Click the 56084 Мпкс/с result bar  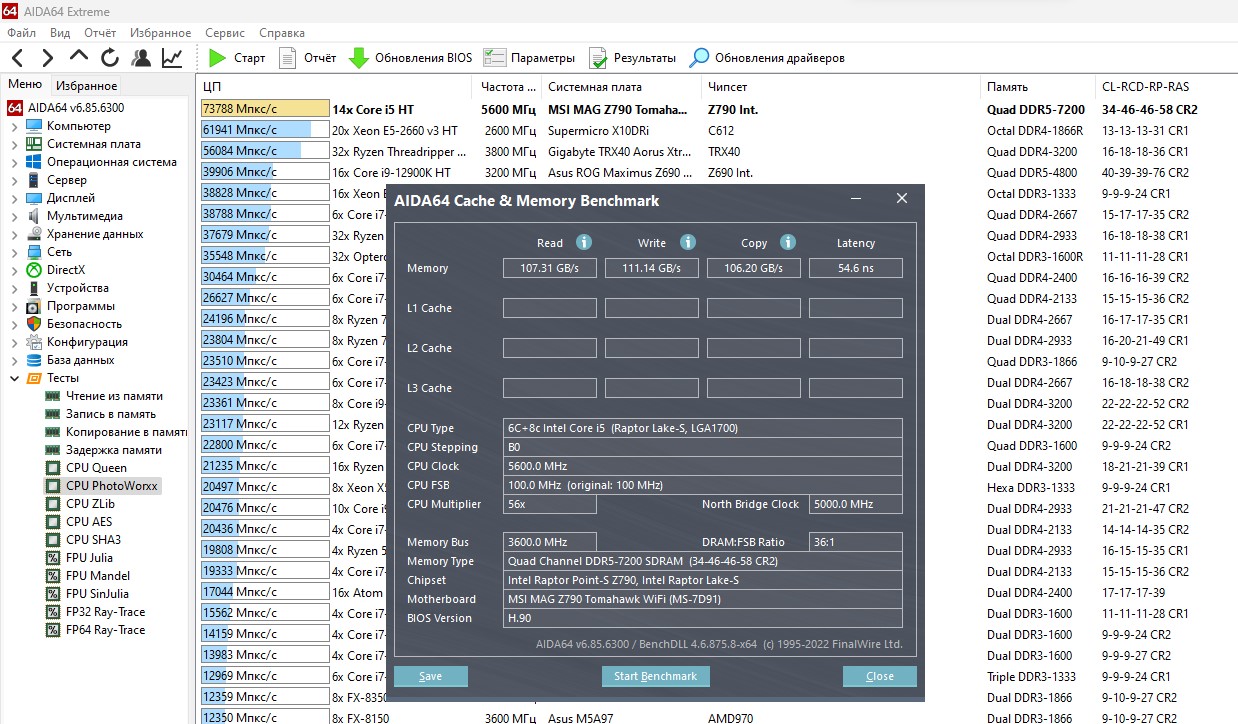[x=265, y=151]
